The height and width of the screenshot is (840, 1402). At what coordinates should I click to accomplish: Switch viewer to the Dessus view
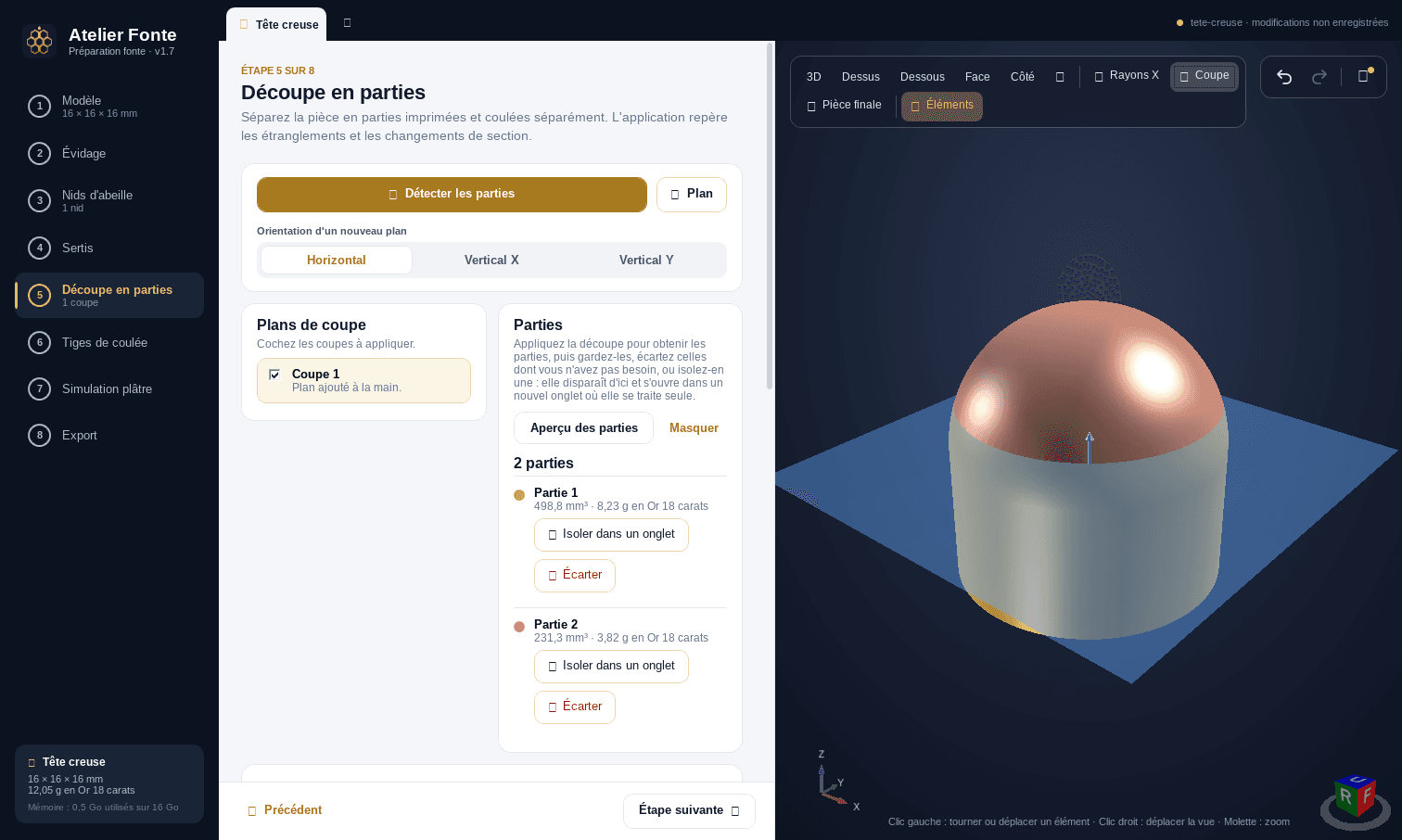click(x=860, y=77)
